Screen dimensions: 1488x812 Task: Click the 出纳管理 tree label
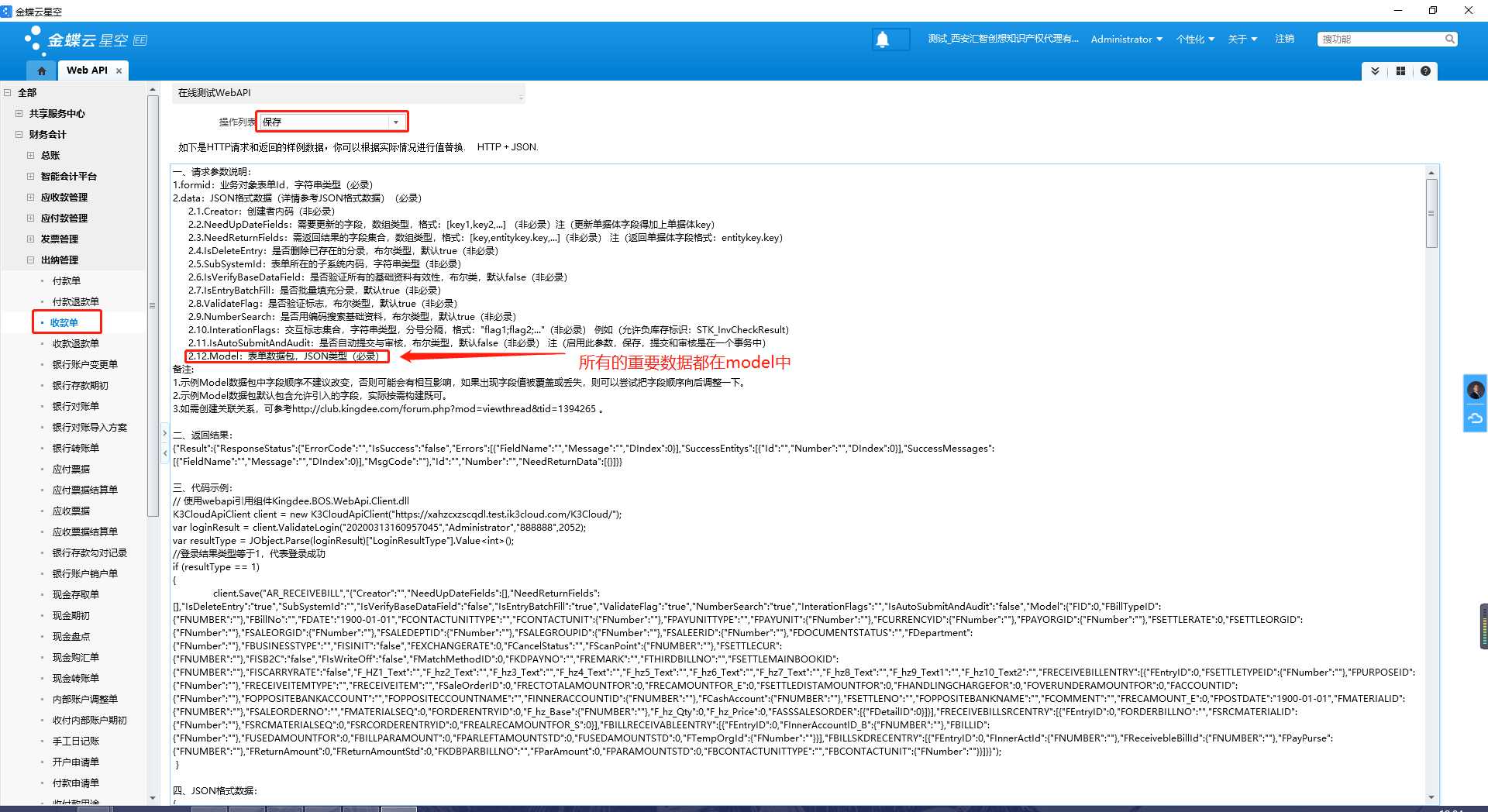coord(59,260)
